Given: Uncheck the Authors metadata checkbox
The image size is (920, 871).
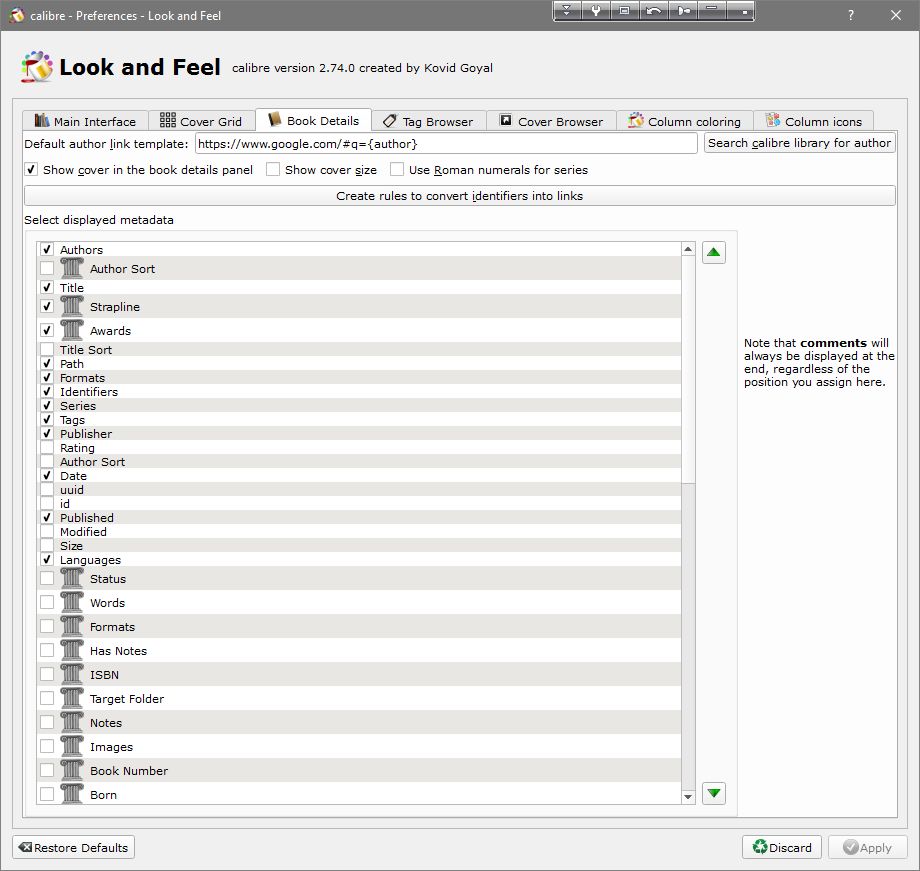Looking at the screenshot, I should point(47,249).
